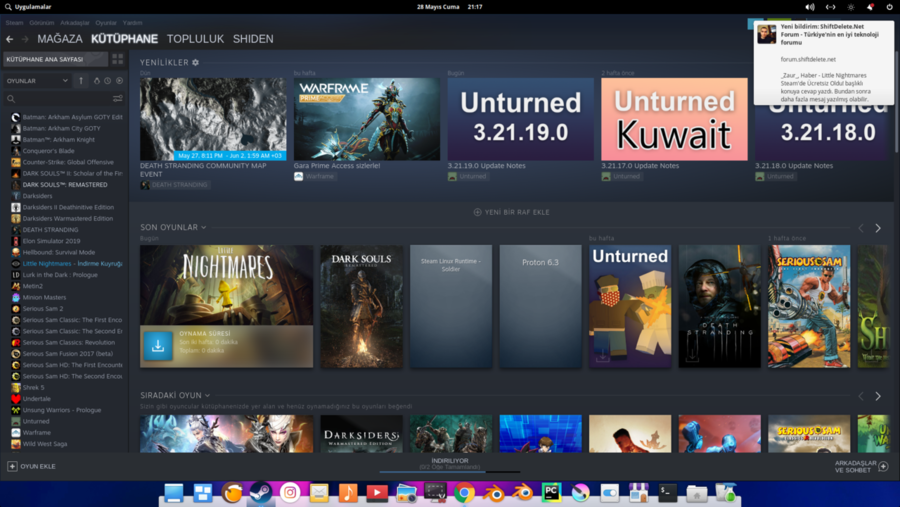
Task: Open the KÜTÜPHANE tab
Action: coord(124,39)
